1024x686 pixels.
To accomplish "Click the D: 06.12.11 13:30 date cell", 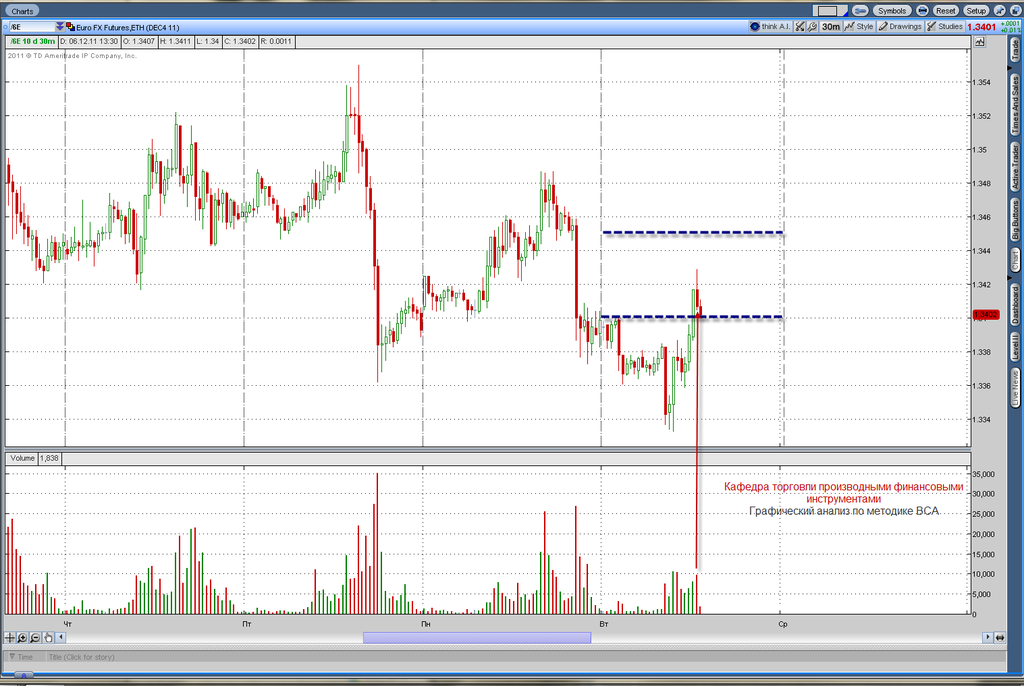I will 89,41.
